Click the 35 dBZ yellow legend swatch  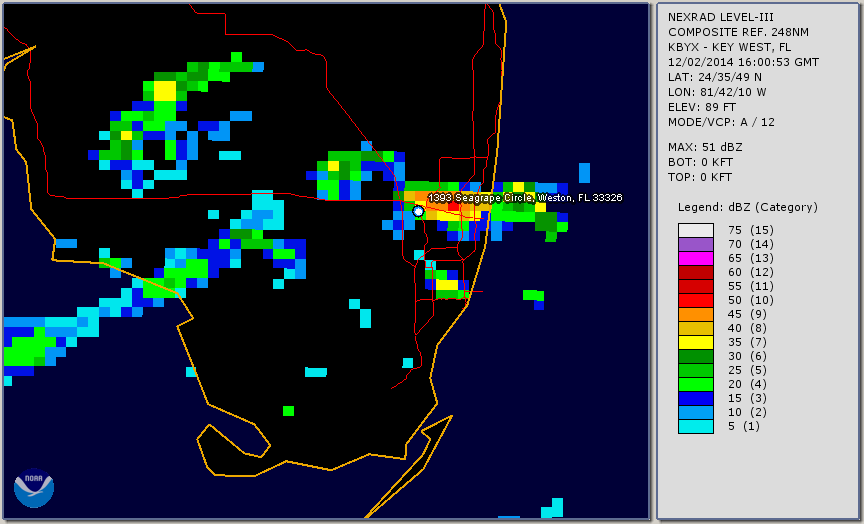[695, 342]
